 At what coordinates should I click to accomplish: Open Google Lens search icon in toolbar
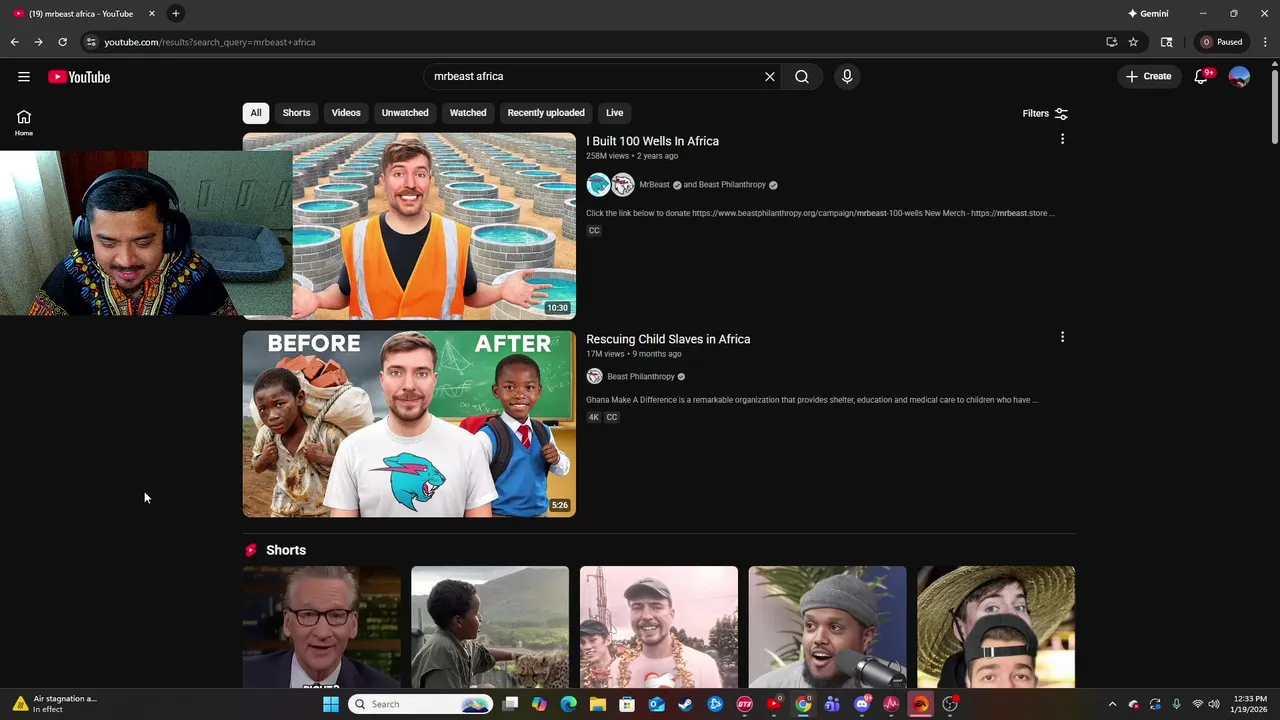click(1166, 42)
